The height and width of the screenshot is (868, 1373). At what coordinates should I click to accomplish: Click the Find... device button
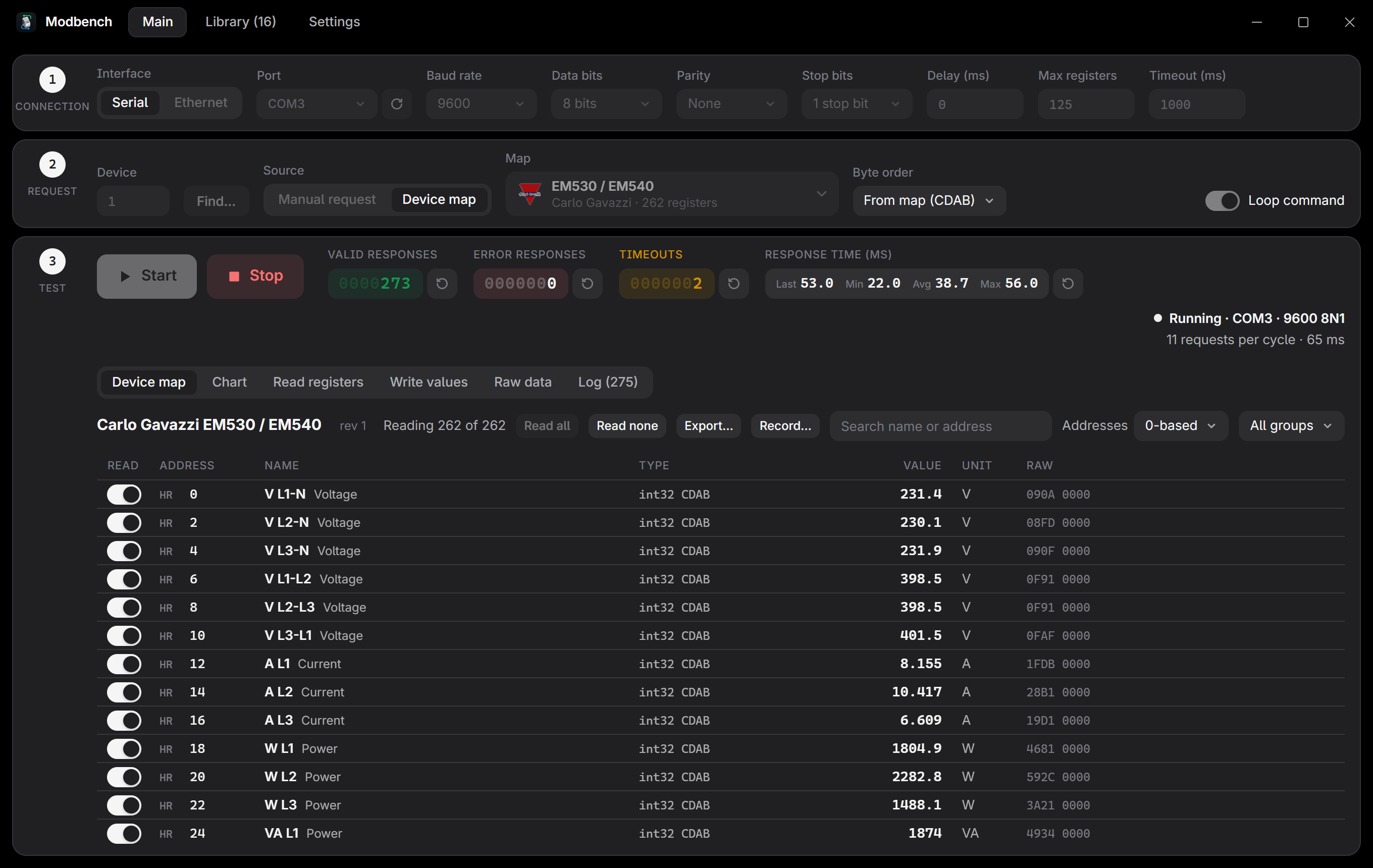pos(216,201)
